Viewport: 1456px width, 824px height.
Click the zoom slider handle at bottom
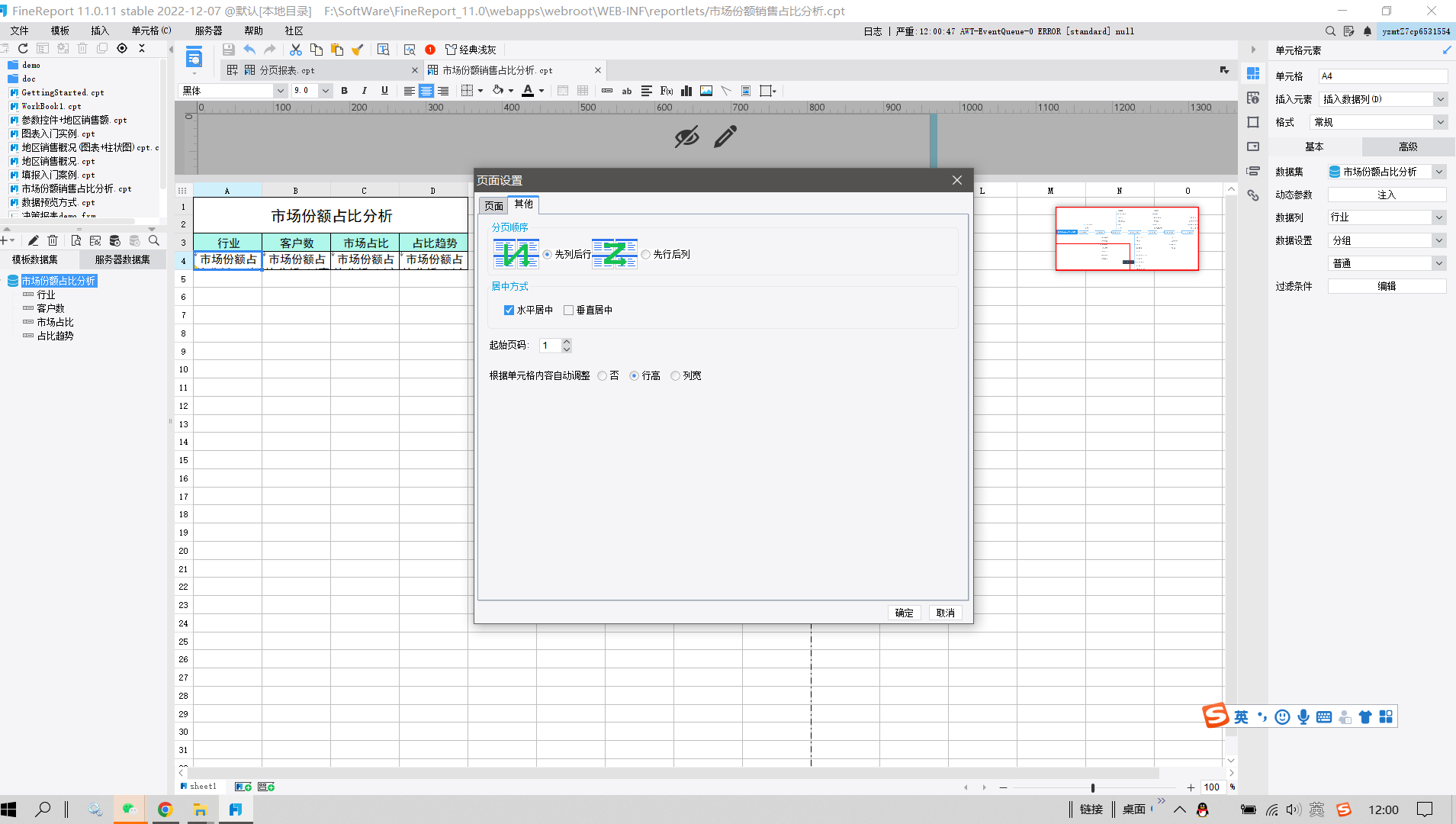pos(1092,787)
